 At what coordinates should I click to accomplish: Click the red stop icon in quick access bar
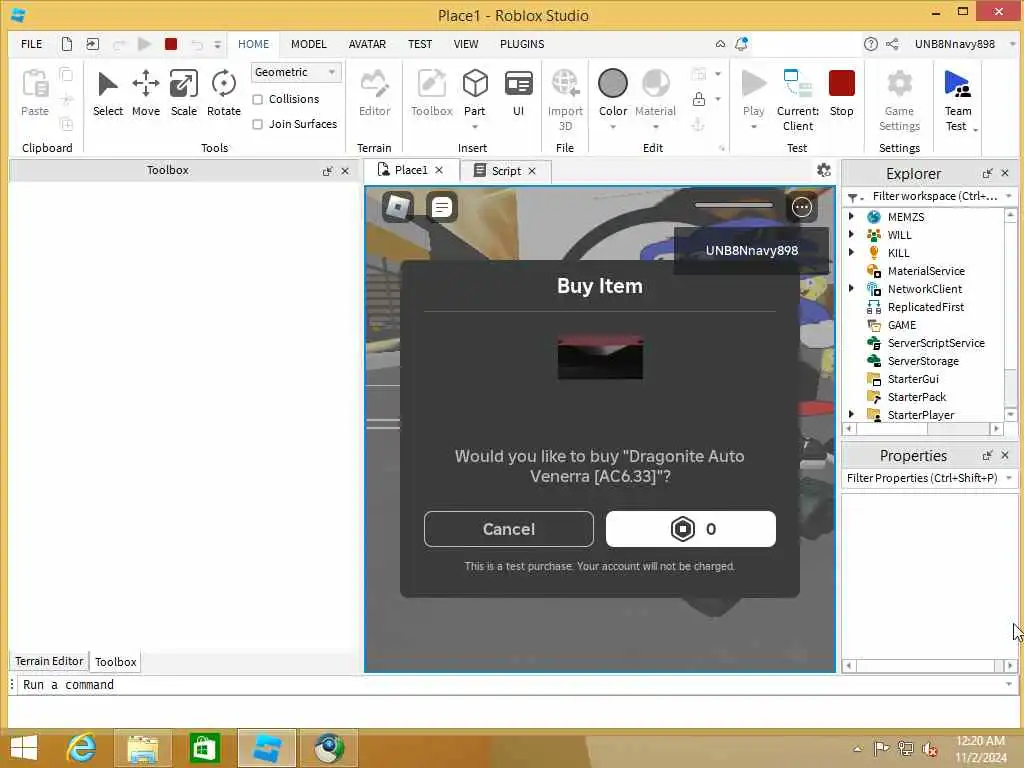[171, 44]
